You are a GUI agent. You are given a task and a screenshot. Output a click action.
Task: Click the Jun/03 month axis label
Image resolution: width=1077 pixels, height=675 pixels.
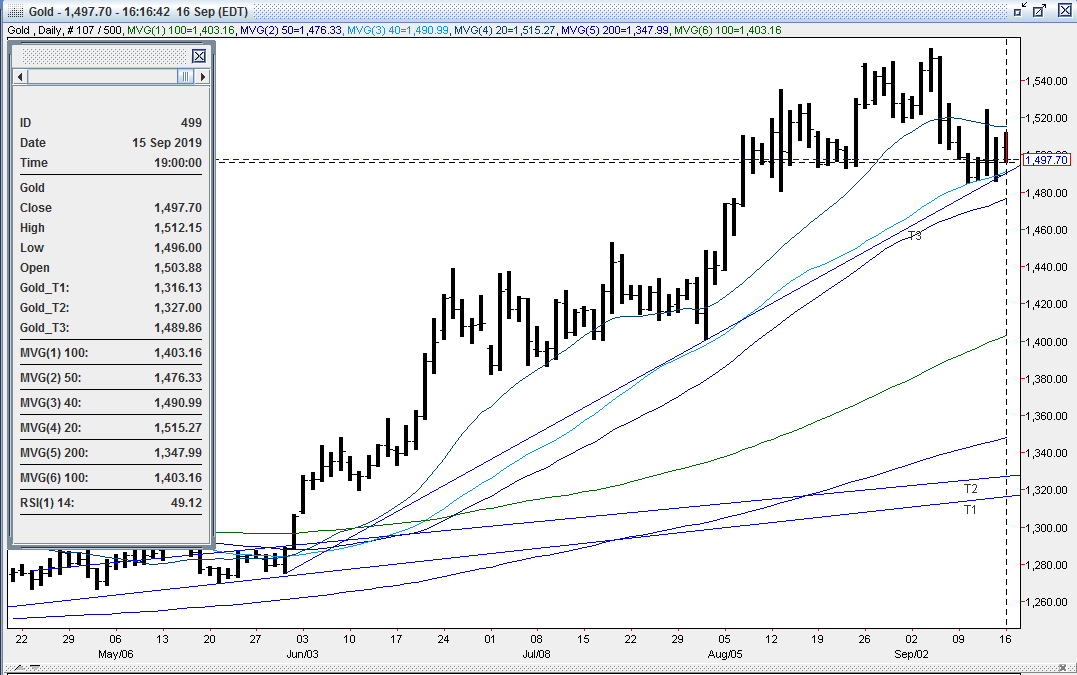point(302,654)
